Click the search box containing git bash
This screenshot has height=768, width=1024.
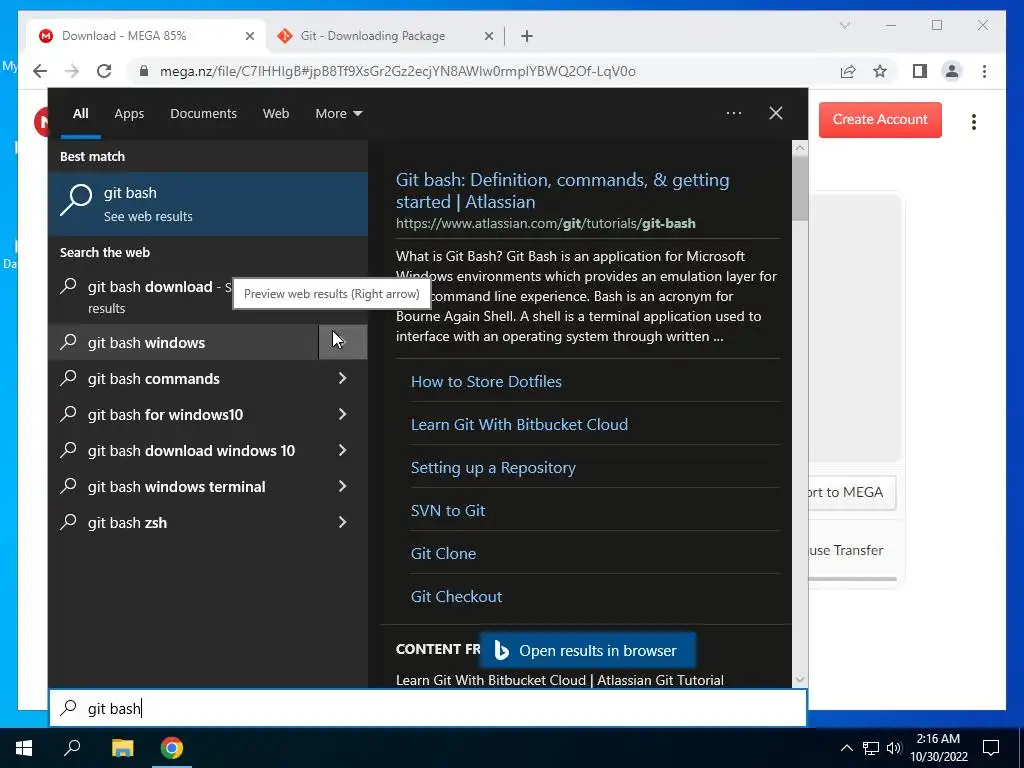click(428, 708)
